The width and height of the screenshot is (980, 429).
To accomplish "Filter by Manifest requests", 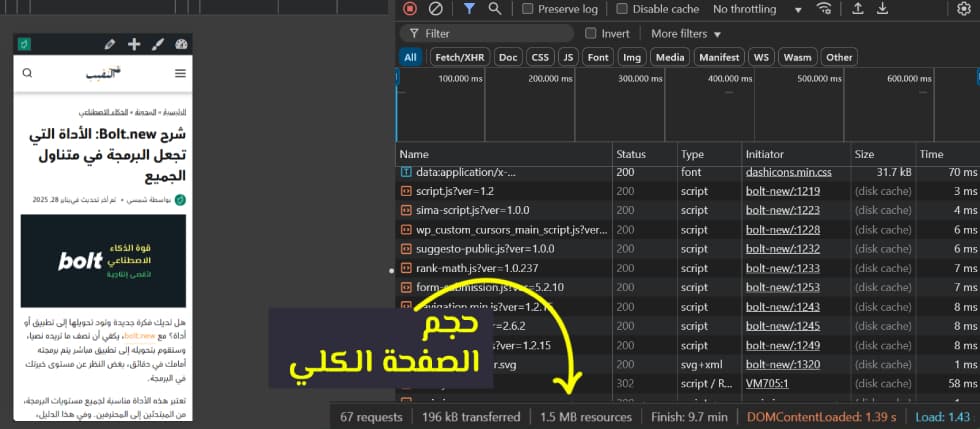I will pos(719,58).
